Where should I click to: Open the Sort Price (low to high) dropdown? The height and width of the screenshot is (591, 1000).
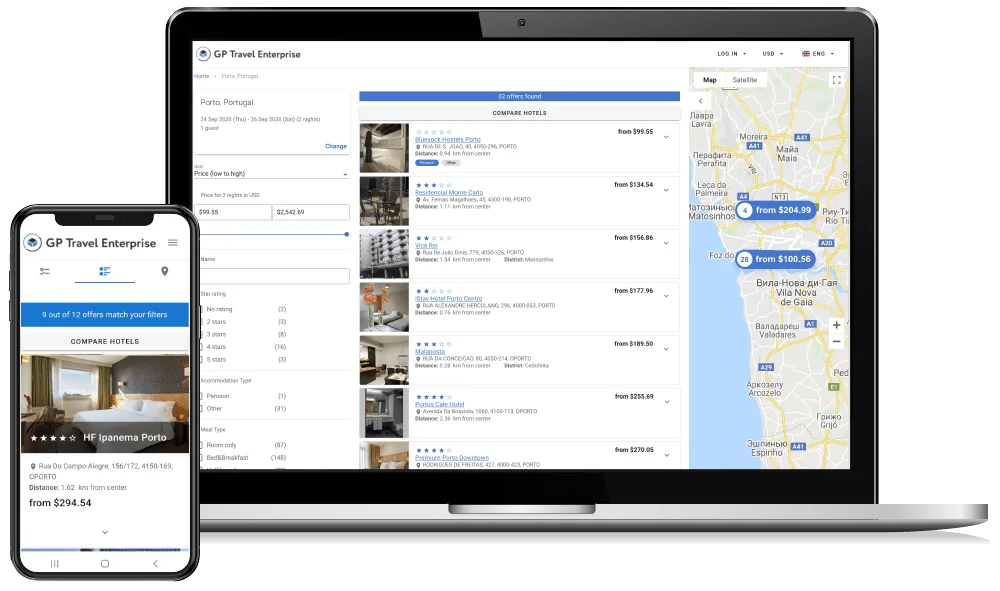click(272, 173)
